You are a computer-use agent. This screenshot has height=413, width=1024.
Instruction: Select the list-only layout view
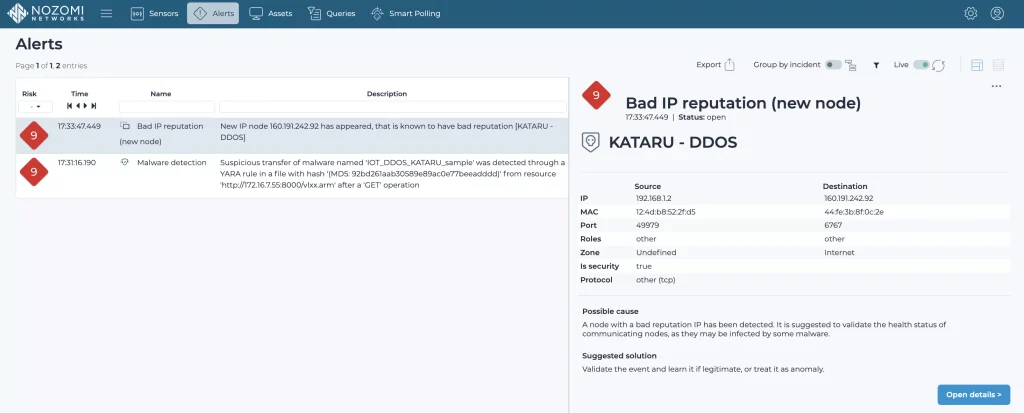tap(998, 65)
